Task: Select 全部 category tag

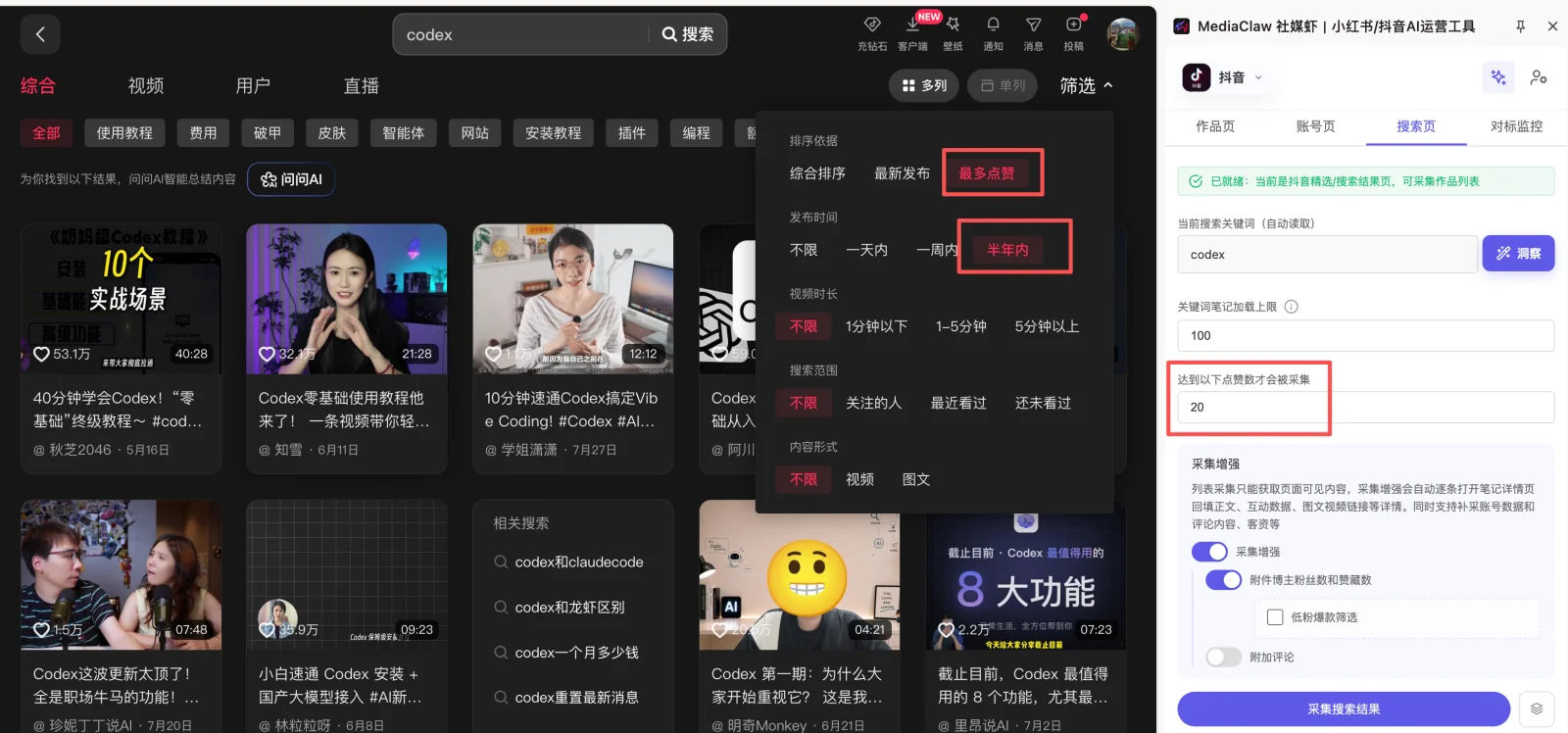Action: [x=46, y=132]
